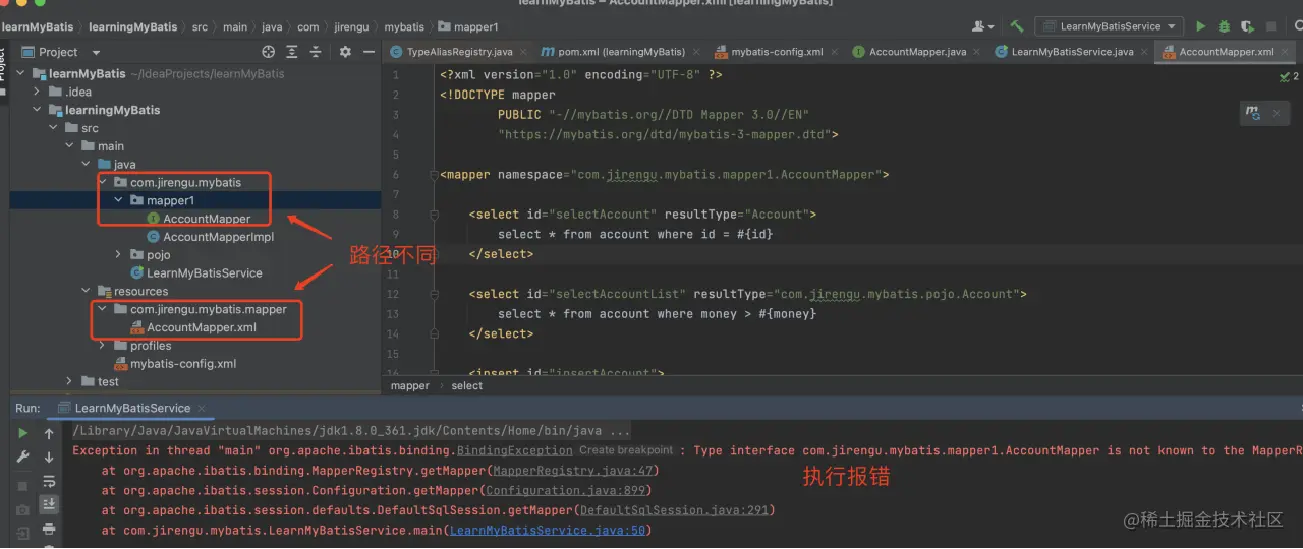Hide the Project tool window

(368, 52)
